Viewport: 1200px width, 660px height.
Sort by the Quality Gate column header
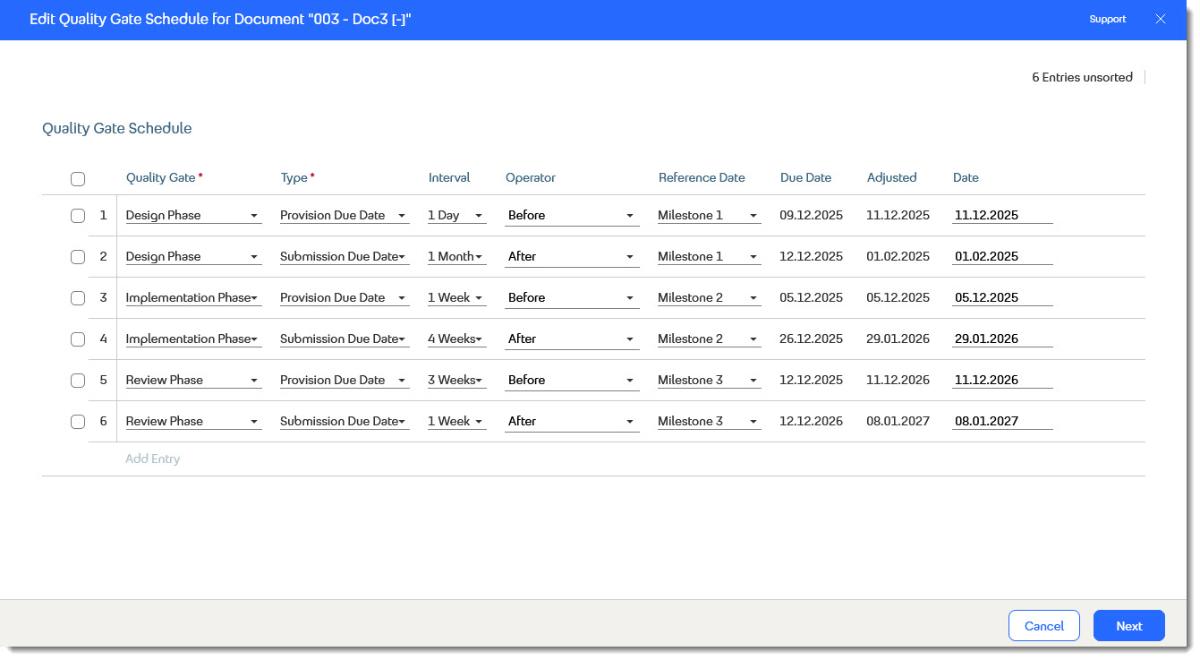click(x=160, y=178)
